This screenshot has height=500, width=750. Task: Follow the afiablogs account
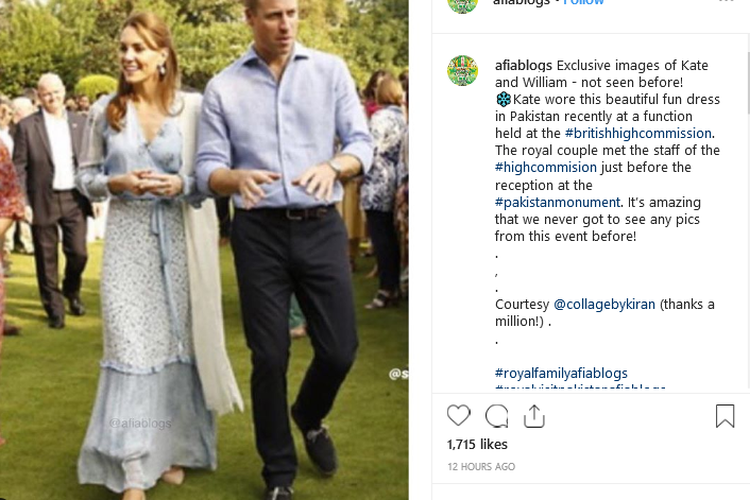pyautogui.click(x=584, y=3)
